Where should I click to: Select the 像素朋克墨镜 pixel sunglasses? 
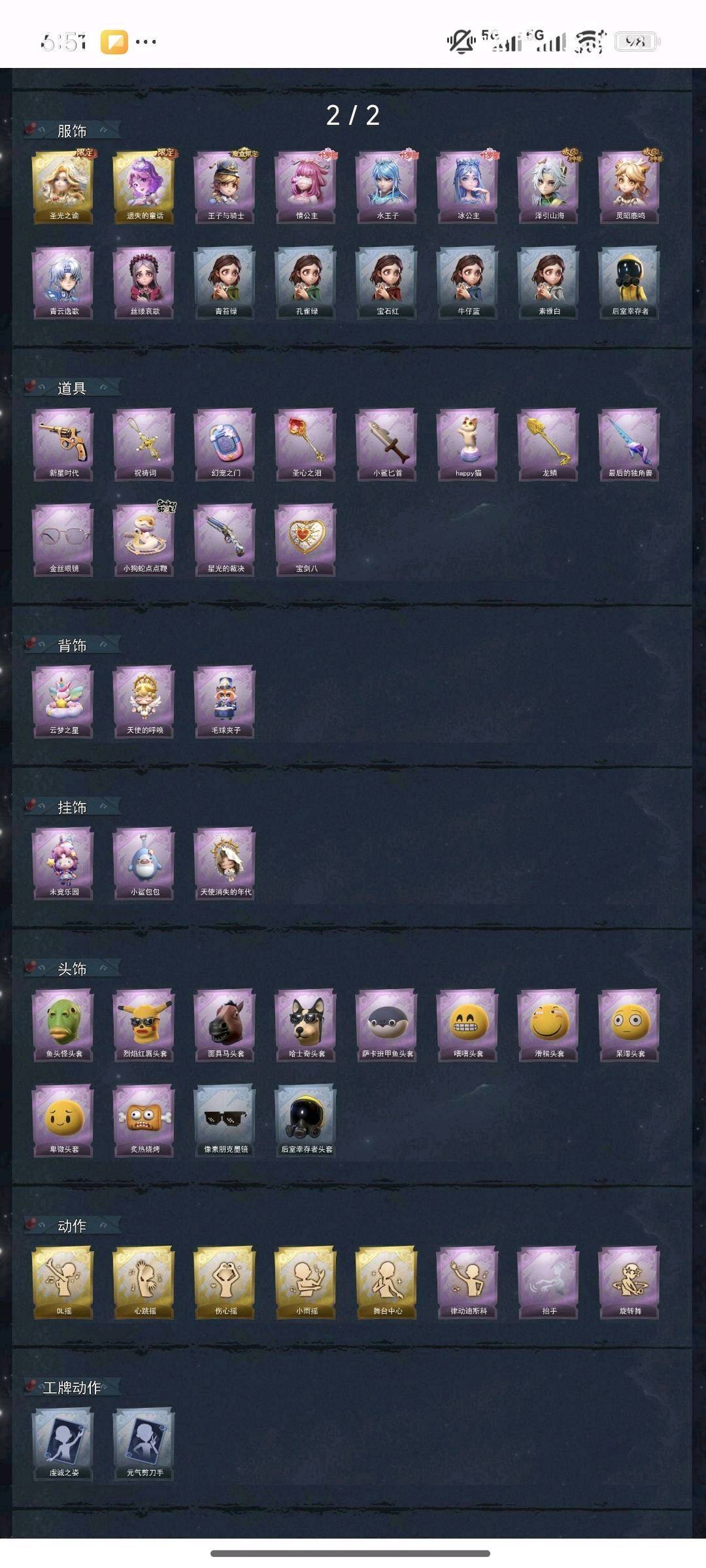click(225, 1121)
